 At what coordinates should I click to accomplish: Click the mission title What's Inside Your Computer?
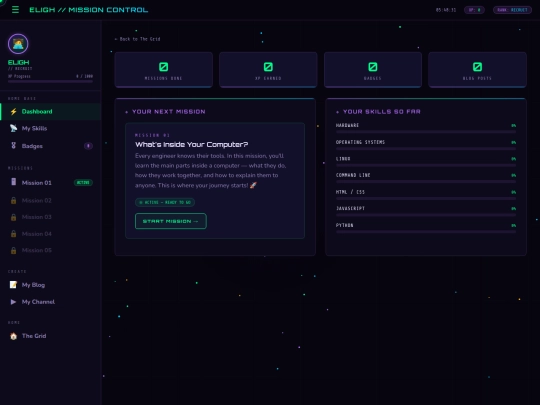coord(191,144)
